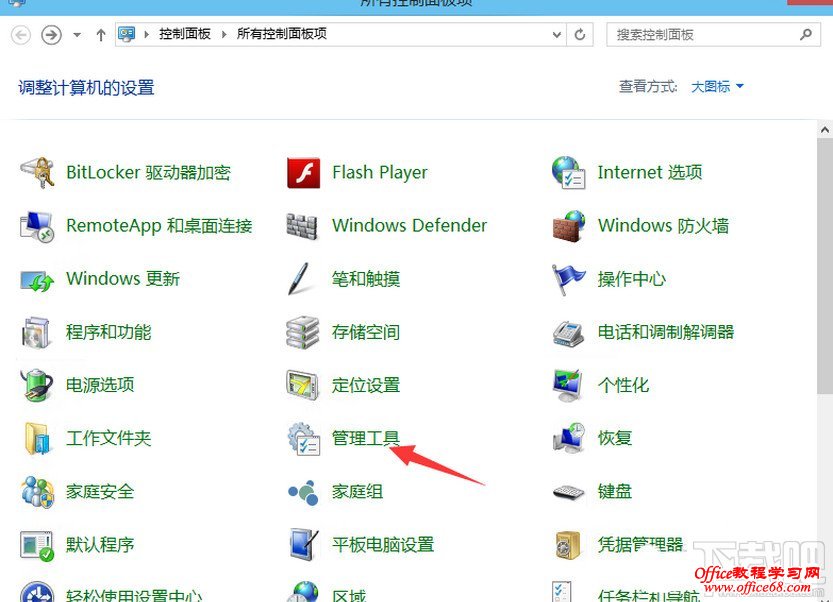Image resolution: width=833 pixels, height=602 pixels.
Task: Open the 凭据管理器 safe icon
Action: point(568,545)
